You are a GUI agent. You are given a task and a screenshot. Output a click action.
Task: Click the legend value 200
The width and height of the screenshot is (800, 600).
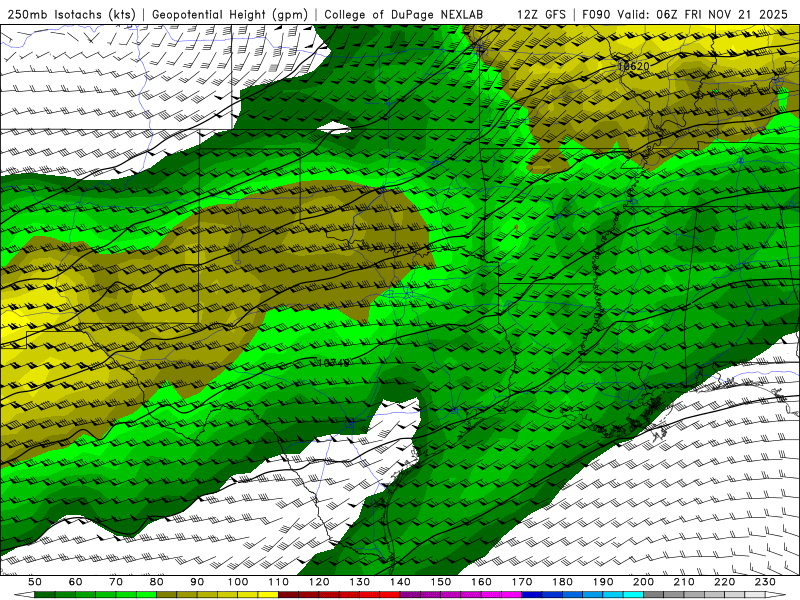click(x=643, y=582)
